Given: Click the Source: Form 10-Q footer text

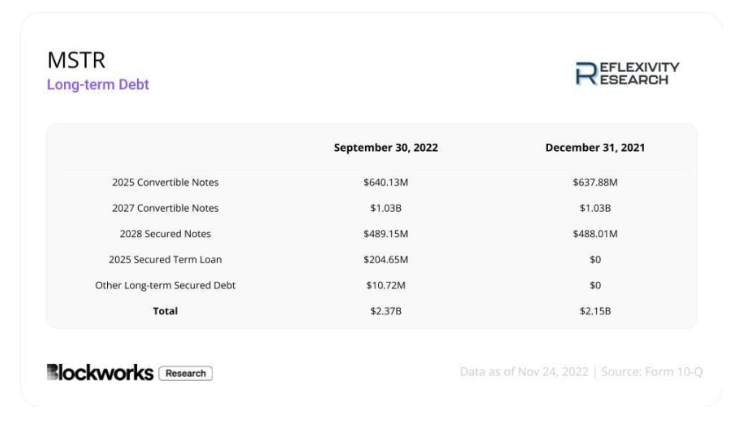Looking at the screenshot, I should (652, 372).
